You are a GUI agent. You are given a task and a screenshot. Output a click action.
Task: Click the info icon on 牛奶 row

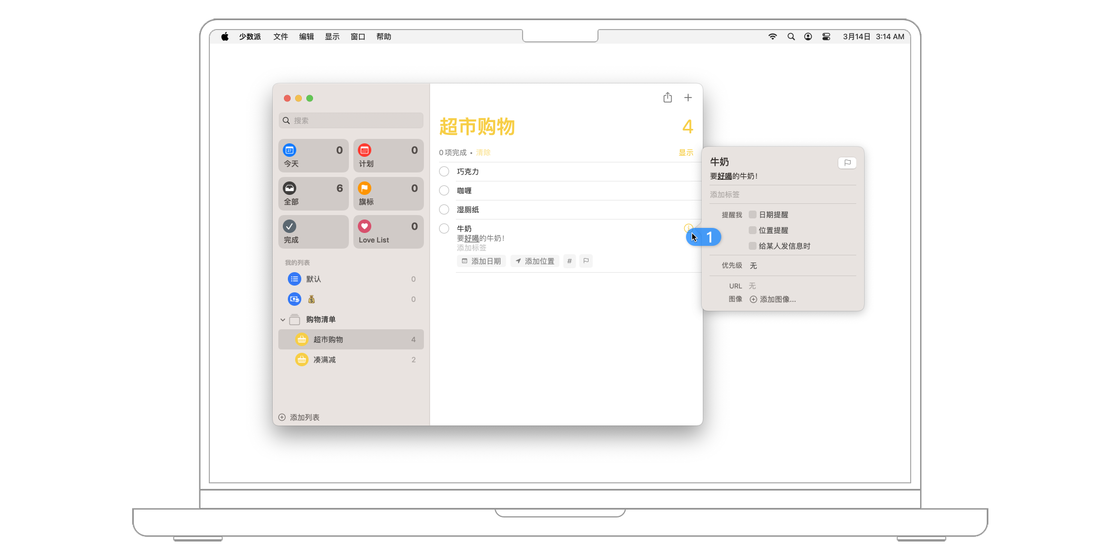689,229
